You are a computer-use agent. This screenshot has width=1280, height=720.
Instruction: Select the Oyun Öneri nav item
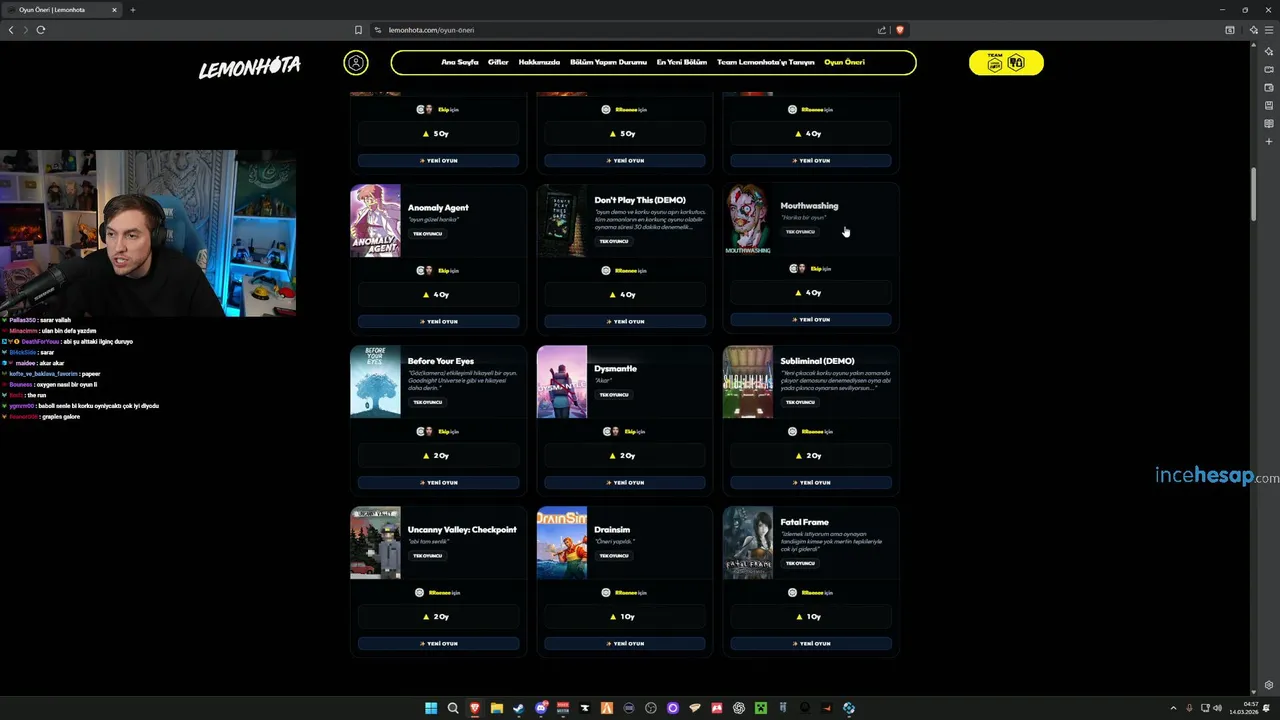click(x=844, y=62)
